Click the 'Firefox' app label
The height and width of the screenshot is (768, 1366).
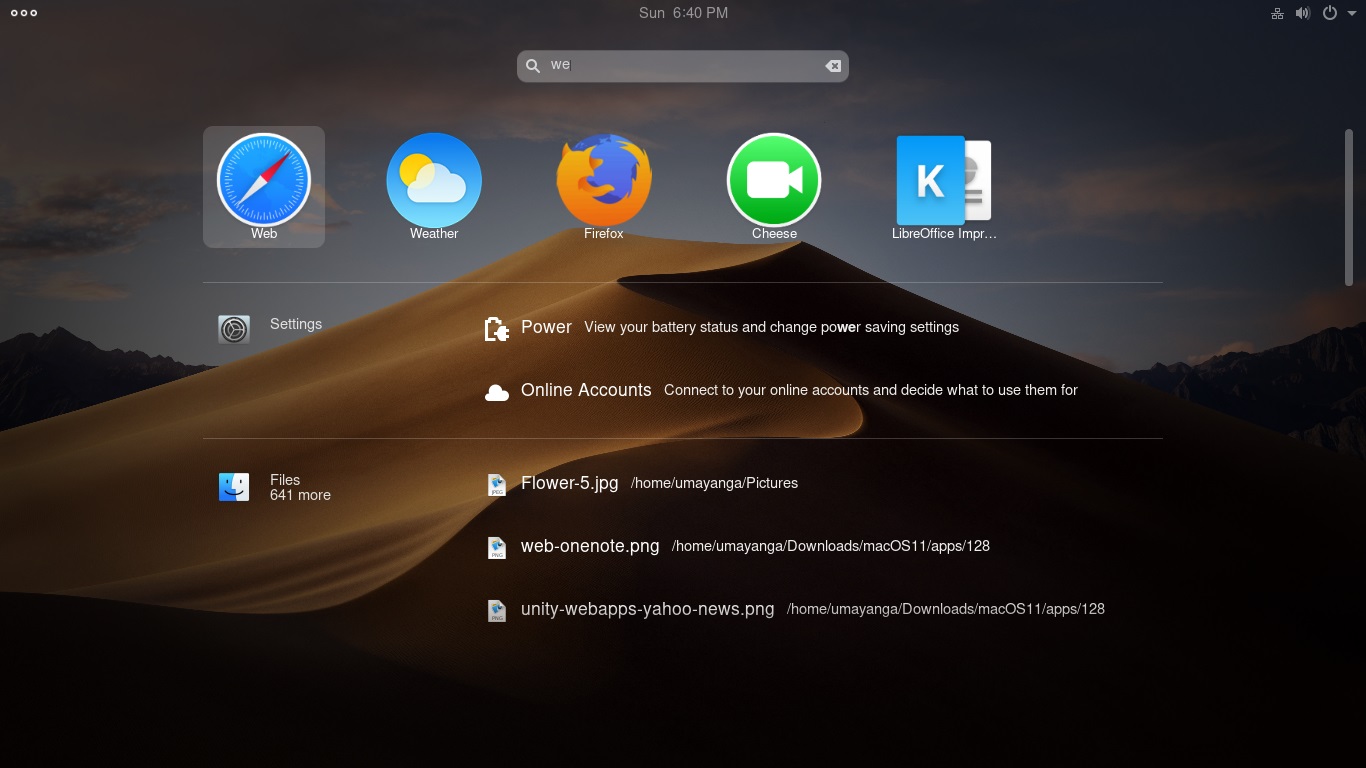click(604, 233)
